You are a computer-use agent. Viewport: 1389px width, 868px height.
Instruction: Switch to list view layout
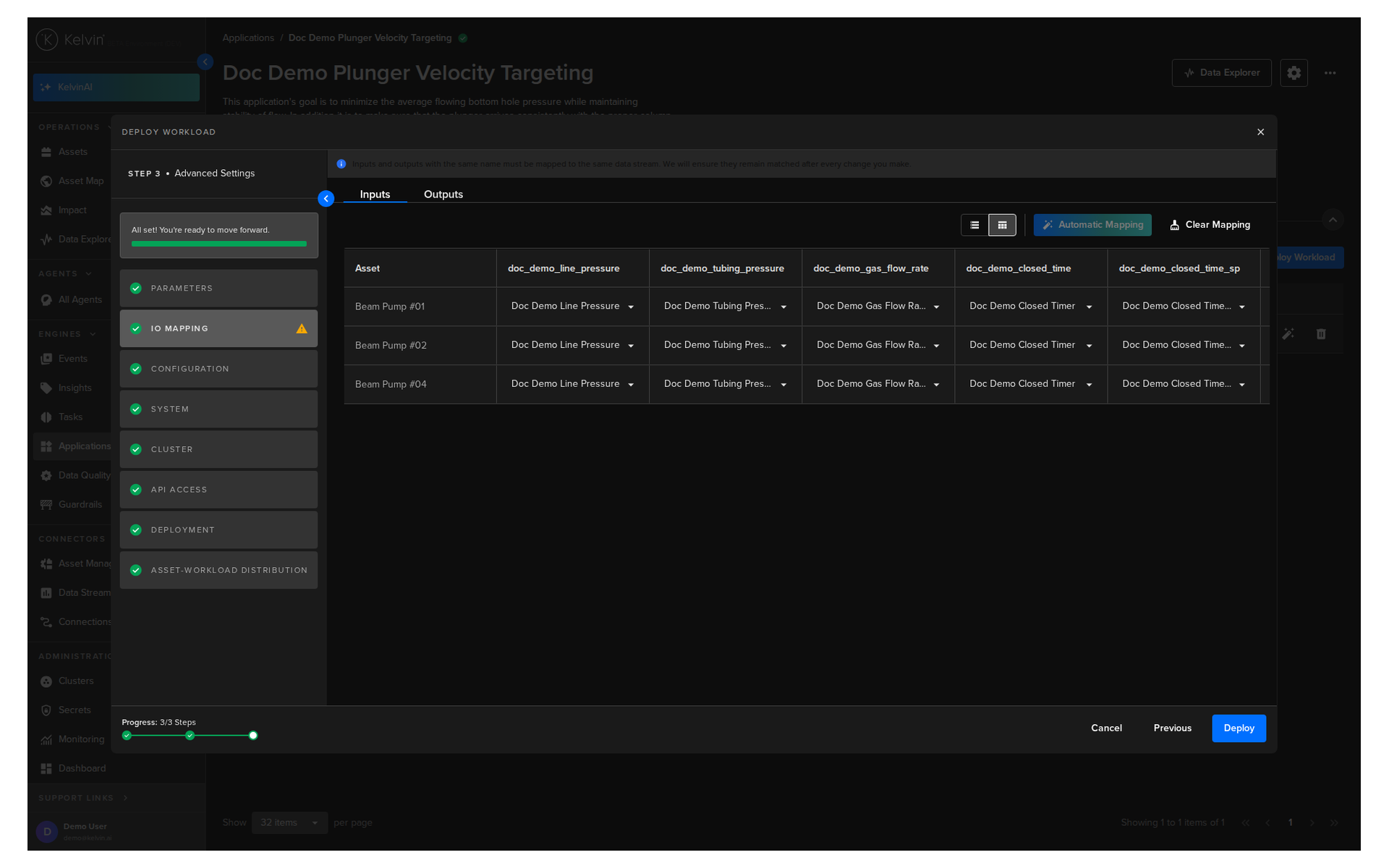[974, 225]
